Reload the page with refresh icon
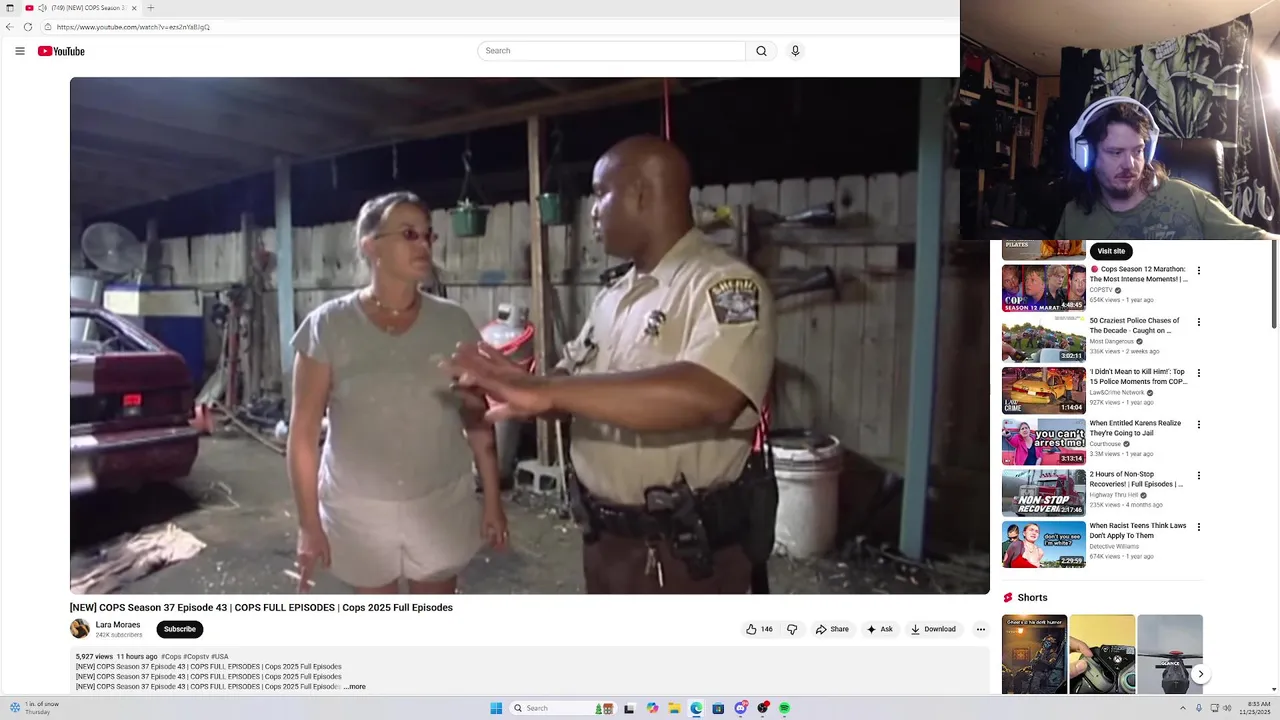This screenshot has height=720, width=1280. click(x=28, y=27)
